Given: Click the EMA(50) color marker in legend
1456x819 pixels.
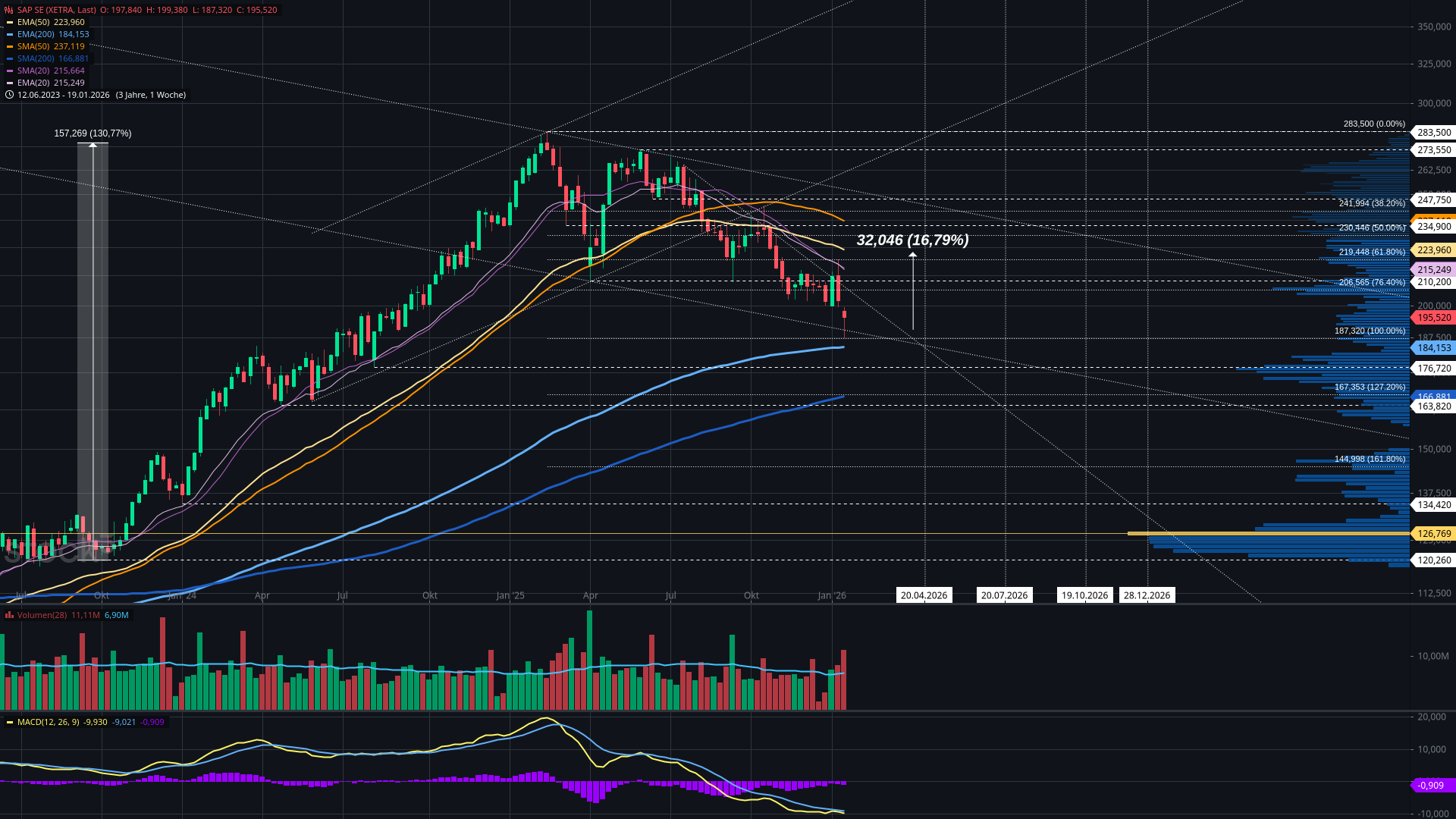Looking at the screenshot, I should pos(9,23).
